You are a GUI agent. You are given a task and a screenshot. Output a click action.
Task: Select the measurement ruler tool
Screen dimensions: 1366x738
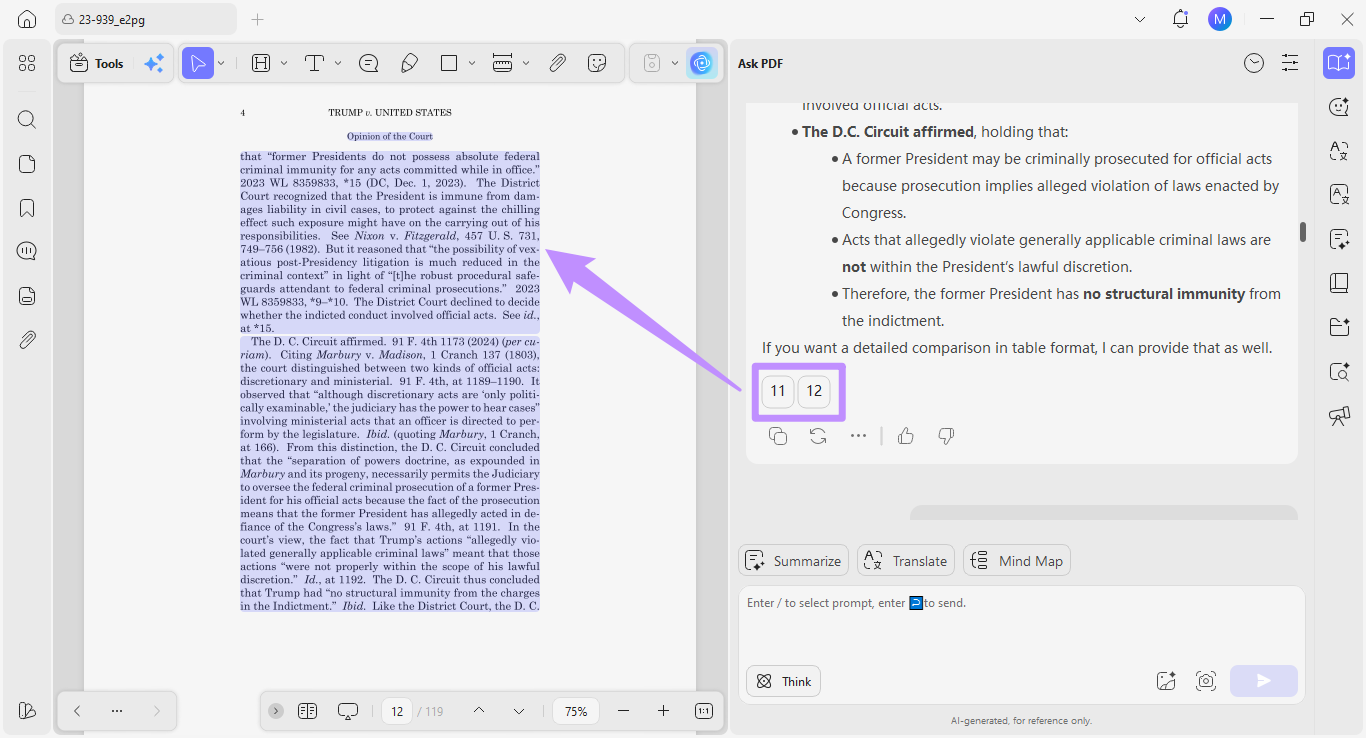click(x=503, y=63)
